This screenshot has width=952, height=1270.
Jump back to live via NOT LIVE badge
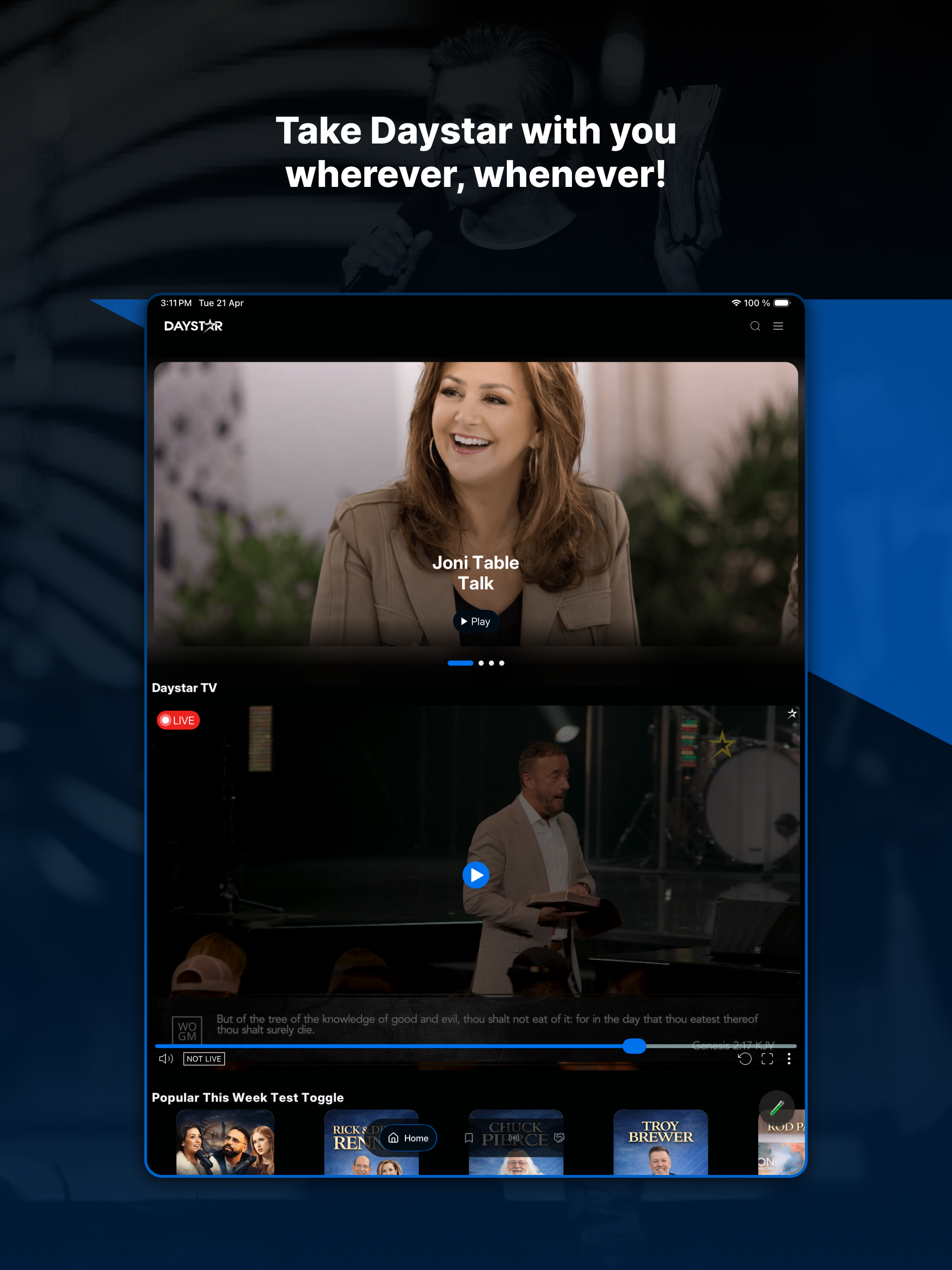[204, 1059]
